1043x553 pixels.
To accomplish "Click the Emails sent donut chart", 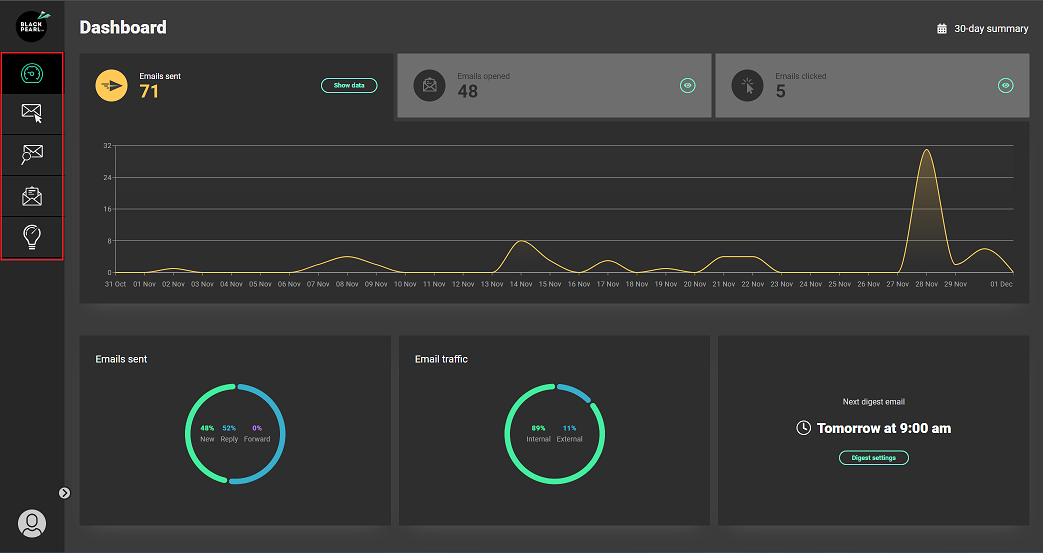I will point(235,434).
